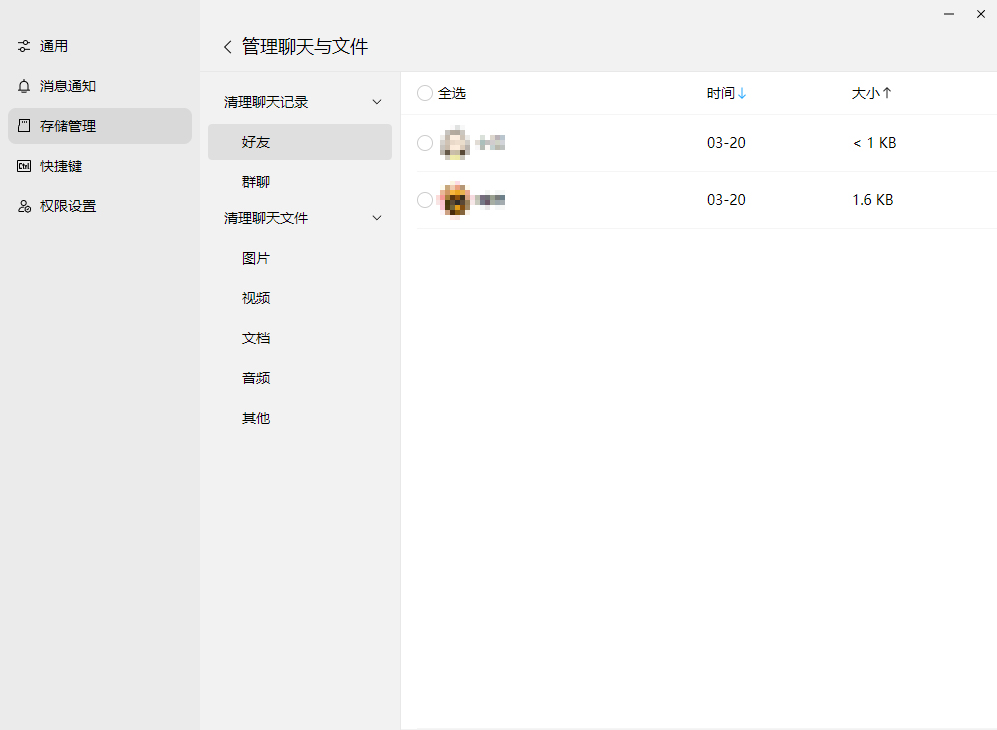The image size is (997, 730).
Task: Click the 存储管理 storage icon
Action: coord(24,126)
